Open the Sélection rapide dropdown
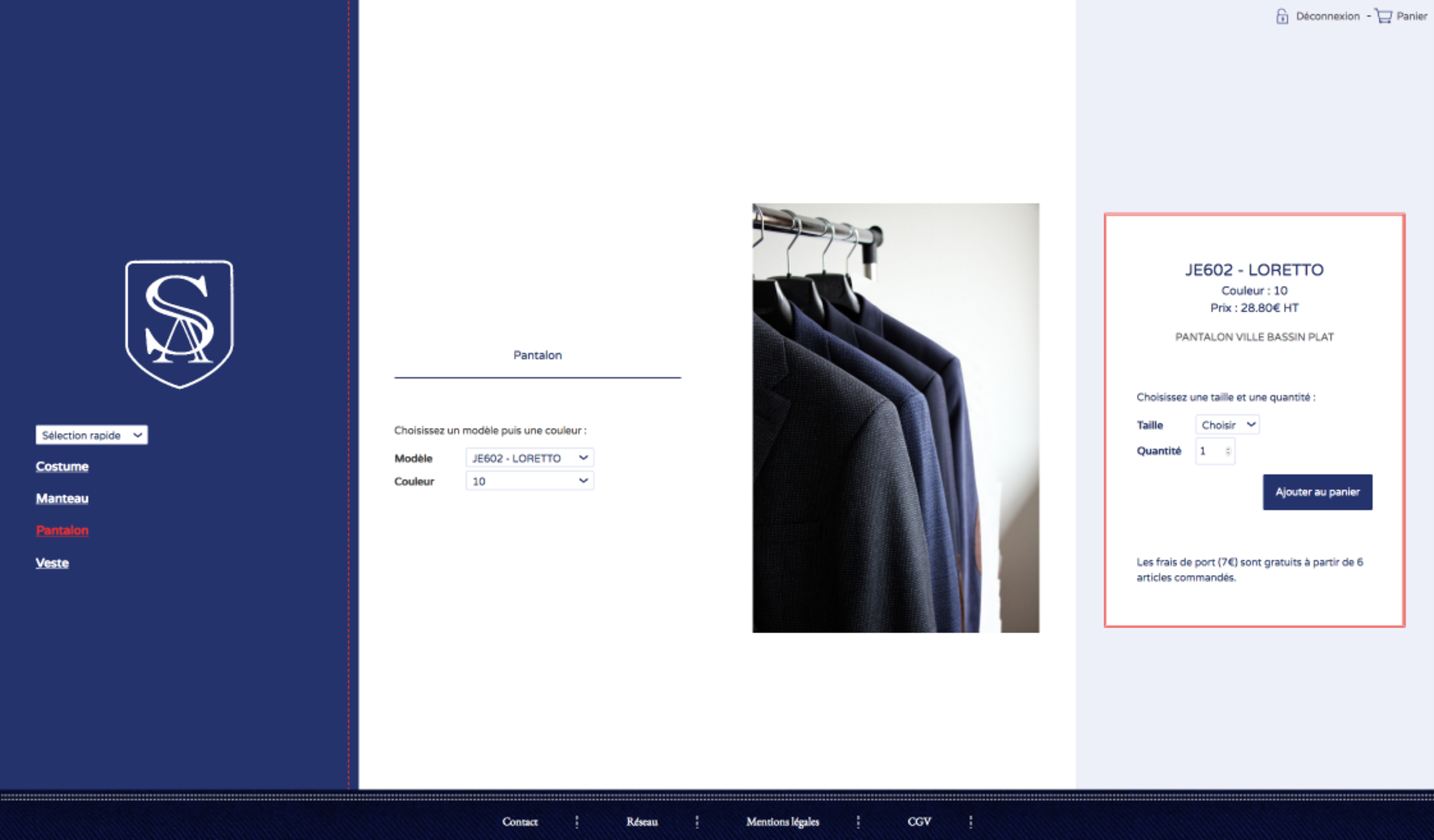The width and height of the screenshot is (1434, 840). click(x=92, y=435)
